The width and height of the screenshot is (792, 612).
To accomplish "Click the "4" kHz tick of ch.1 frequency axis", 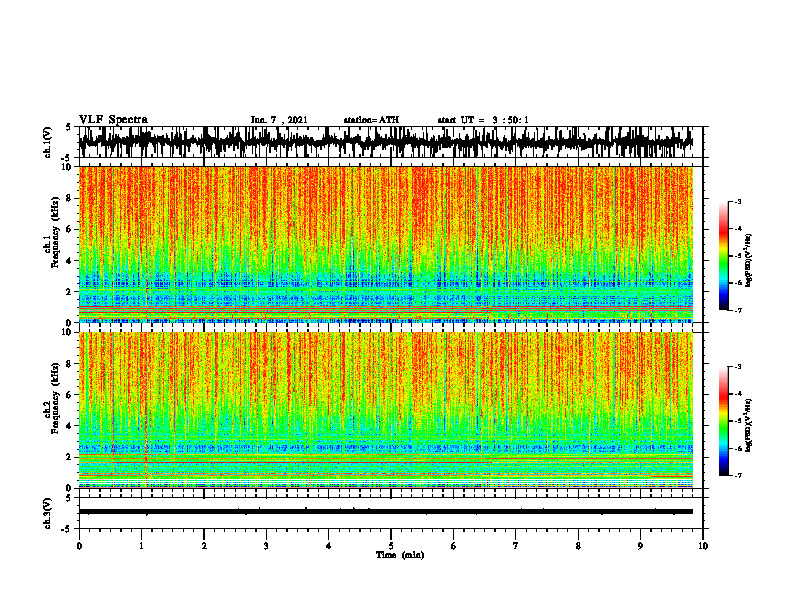I will pos(70,261).
